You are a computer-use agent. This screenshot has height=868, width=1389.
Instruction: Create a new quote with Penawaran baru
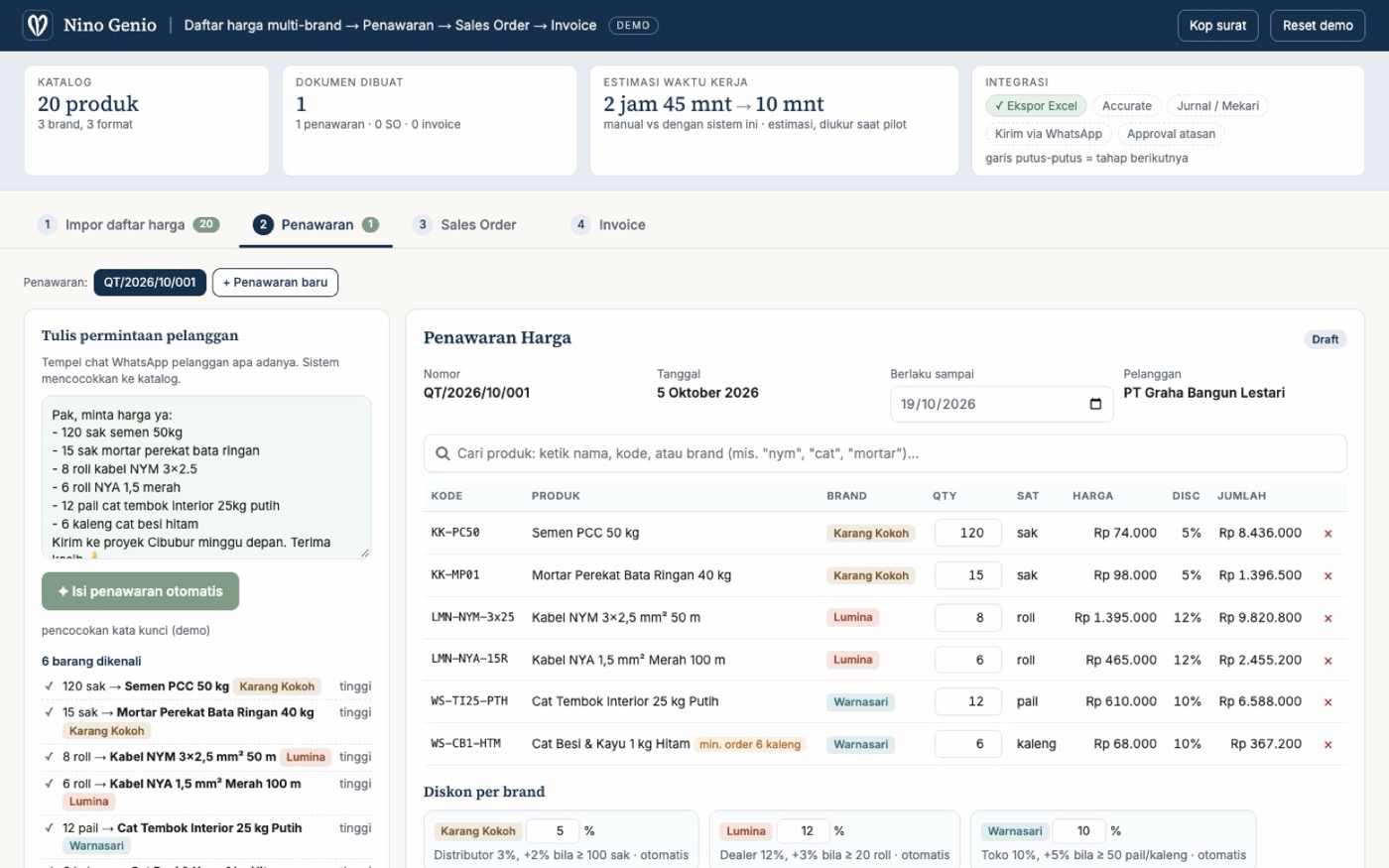click(275, 283)
